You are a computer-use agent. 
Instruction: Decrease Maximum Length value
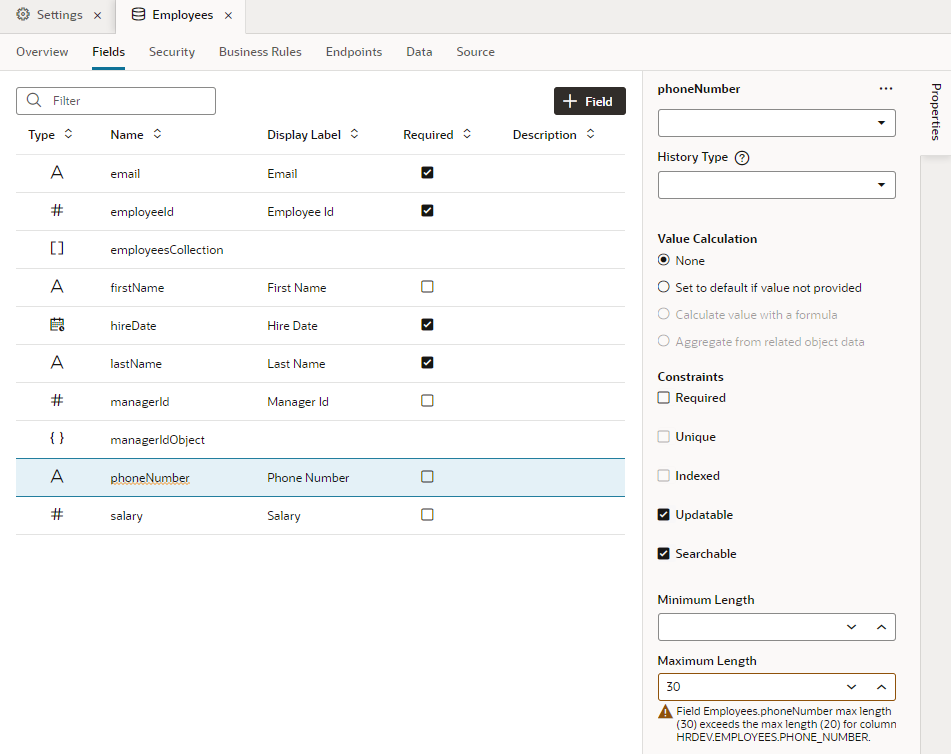pyautogui.click(x=852, y=687)
